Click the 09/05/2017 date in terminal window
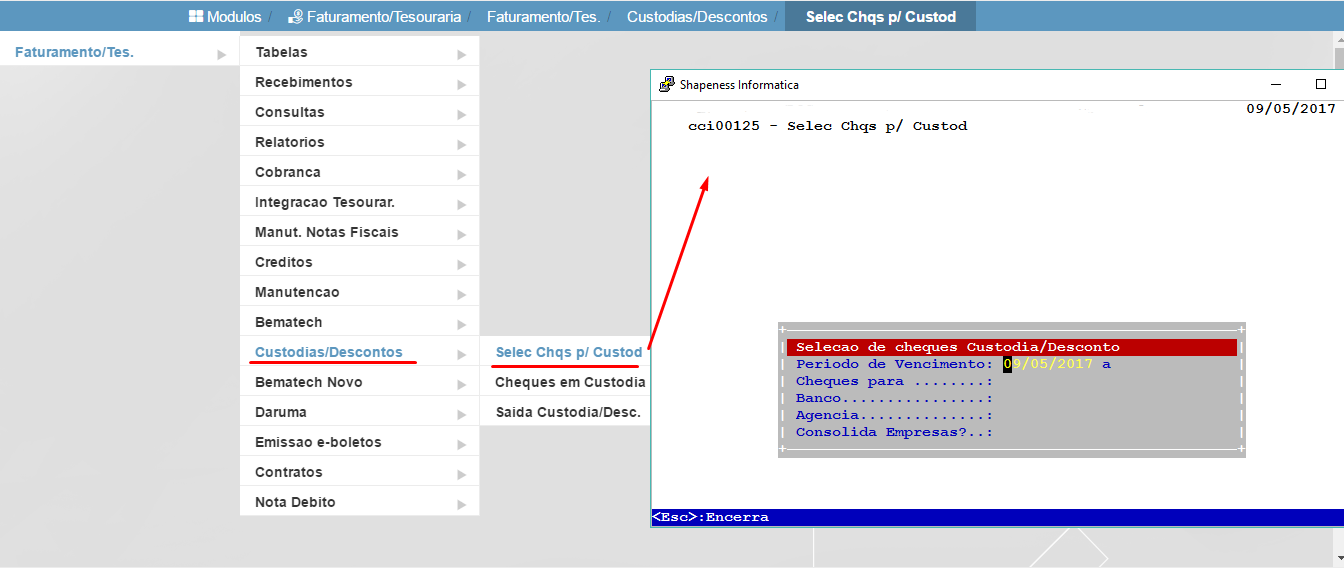1344x575 pixels. pyautogui.click(x=1291, y=109)
